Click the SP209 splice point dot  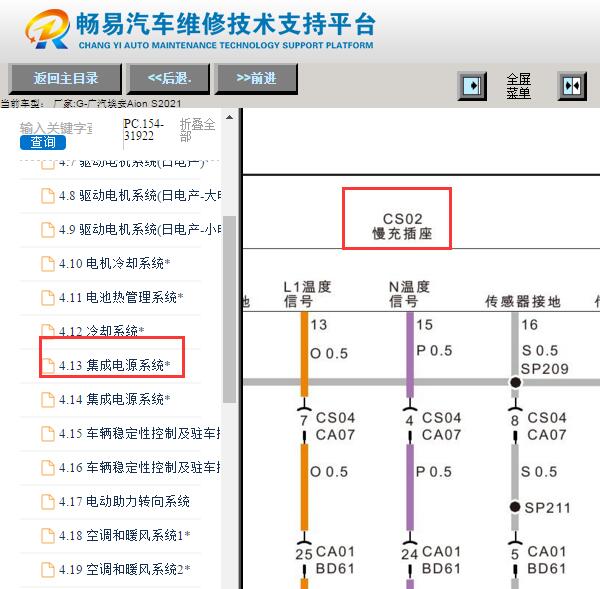click(515, 382)
